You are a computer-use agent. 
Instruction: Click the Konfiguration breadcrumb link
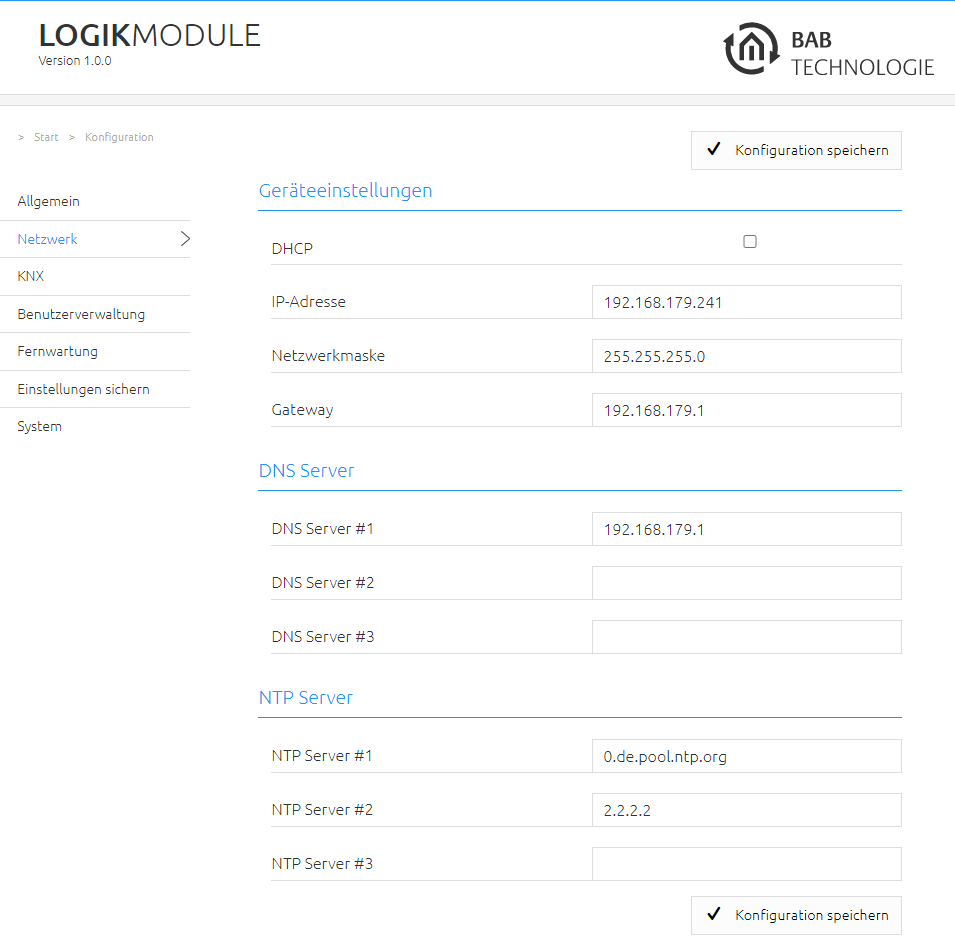[x=119, y=137]
